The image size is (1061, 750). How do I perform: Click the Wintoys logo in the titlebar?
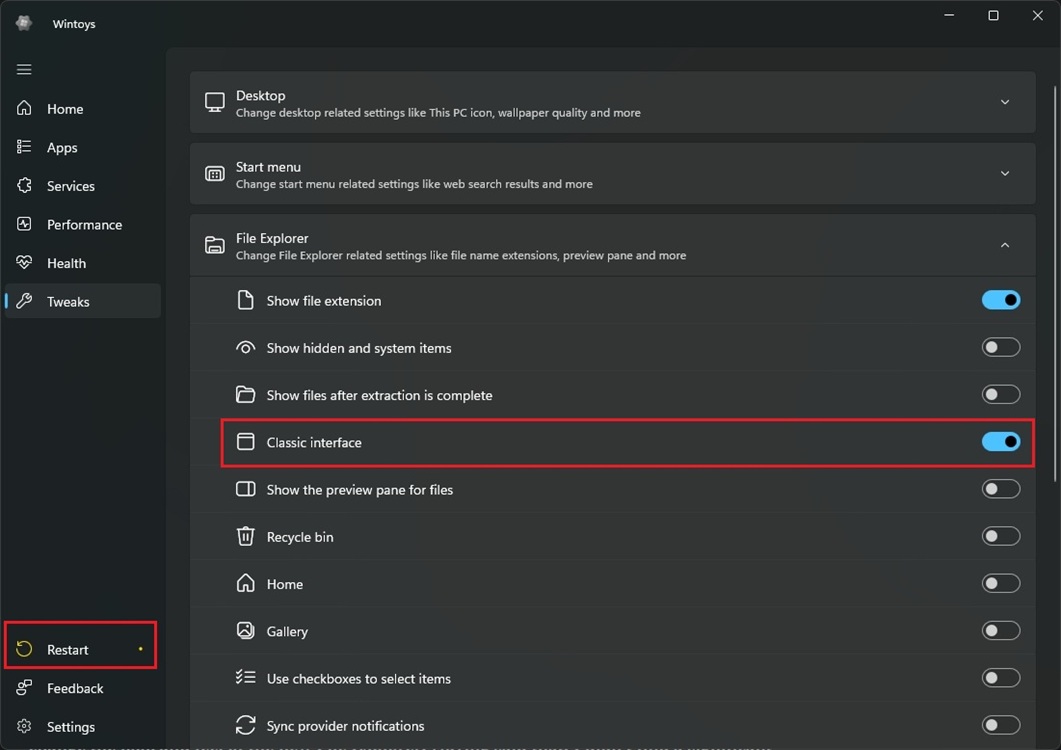coord(23,23)
